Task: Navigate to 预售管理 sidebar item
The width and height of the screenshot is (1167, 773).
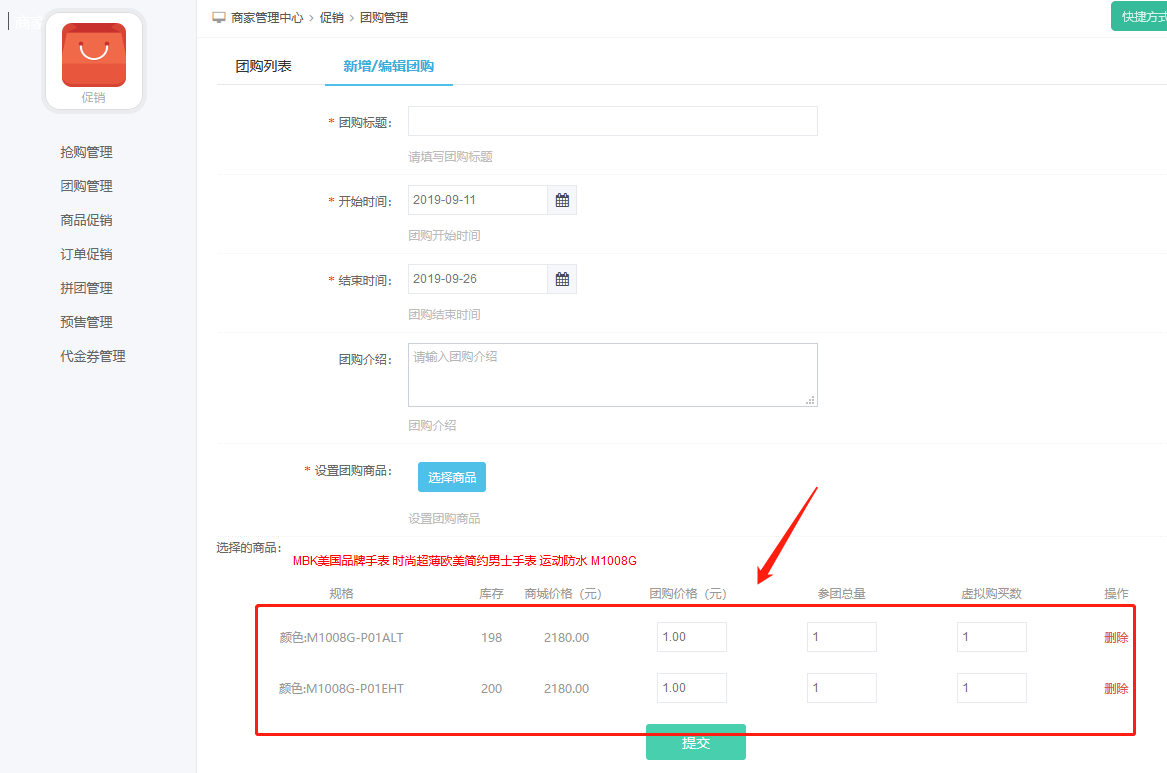Action: pyautogui.click(x=86, y=322)
